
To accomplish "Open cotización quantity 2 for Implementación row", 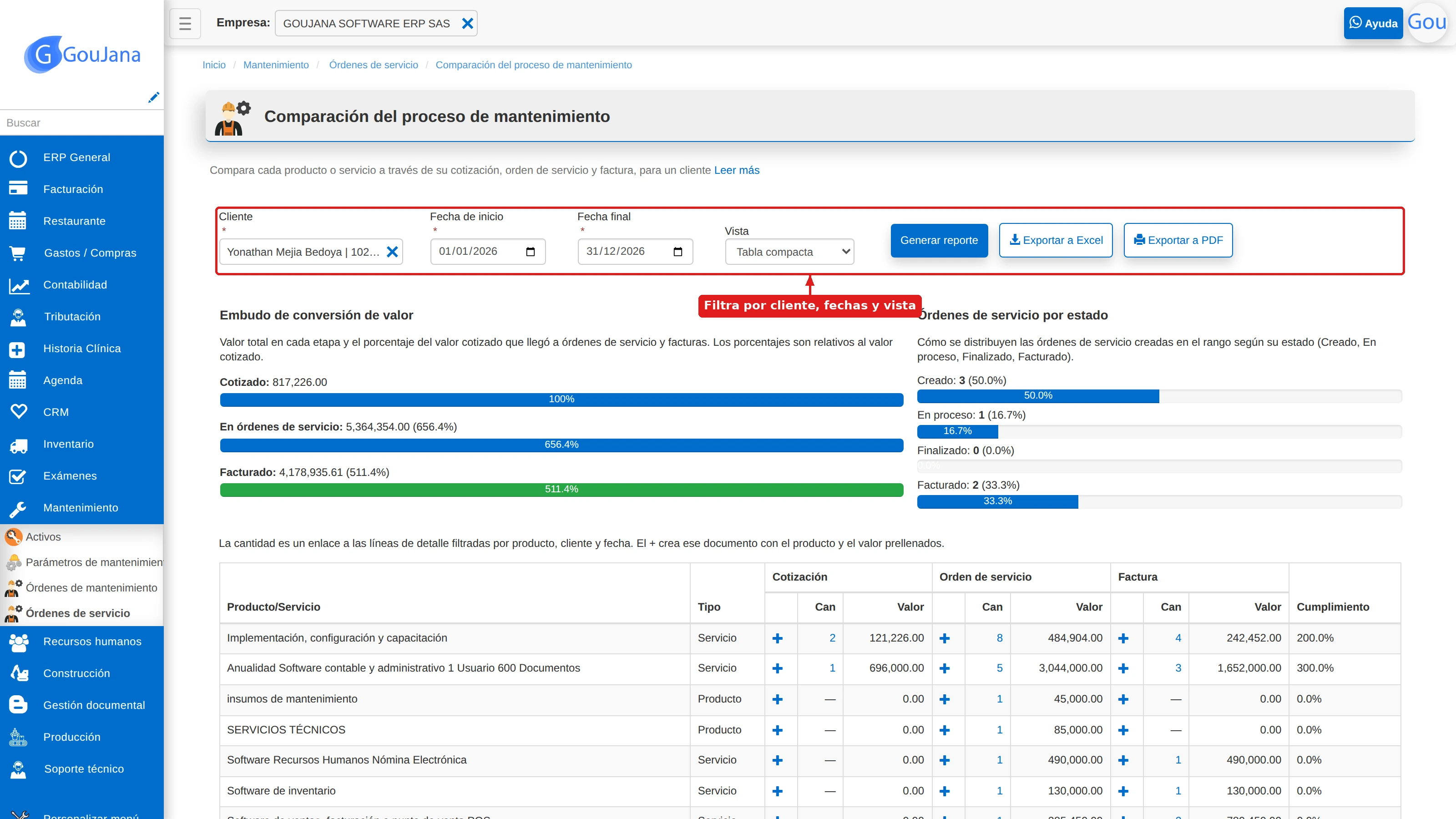I will click(832, 637).
